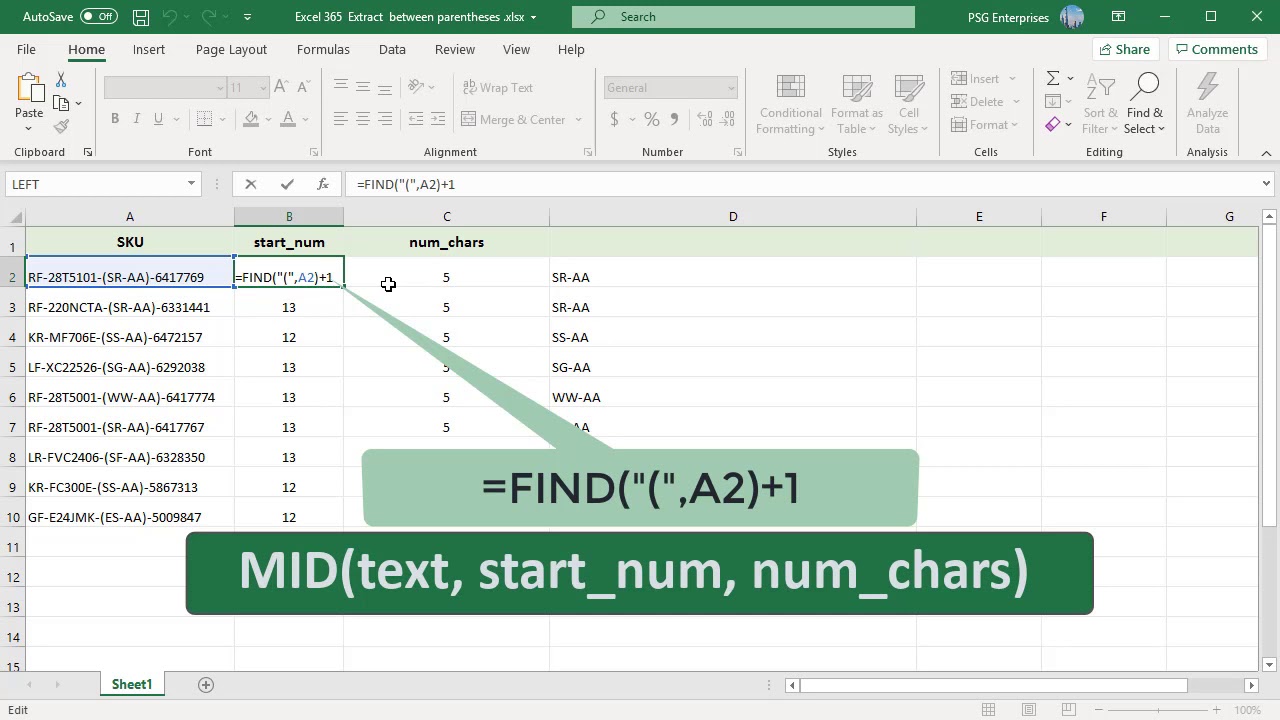1280x720 pixels.
Task: Toggle Bold formatting
Action: point(115,119)
